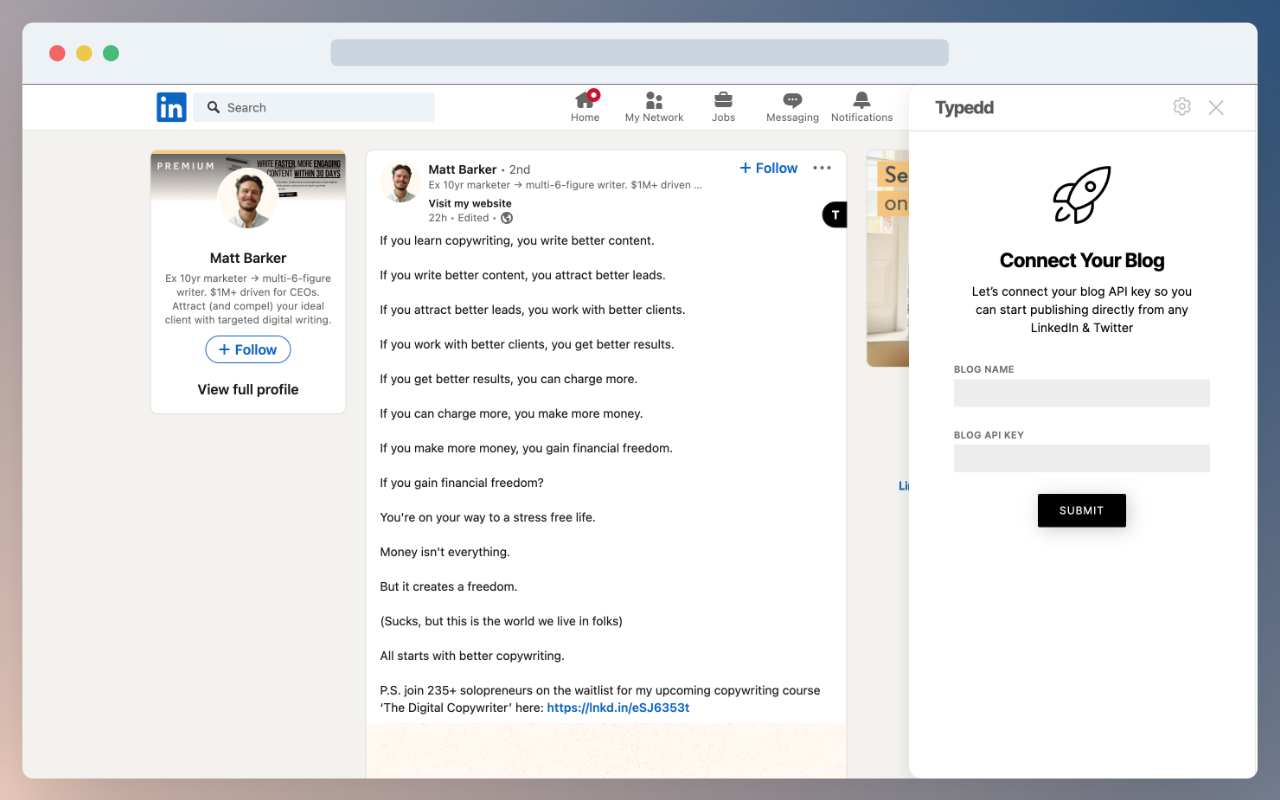The width and height of the screenshot is (1280, 800).
Task: Click the search magnifier in the search bar
Action: (212, 106)
